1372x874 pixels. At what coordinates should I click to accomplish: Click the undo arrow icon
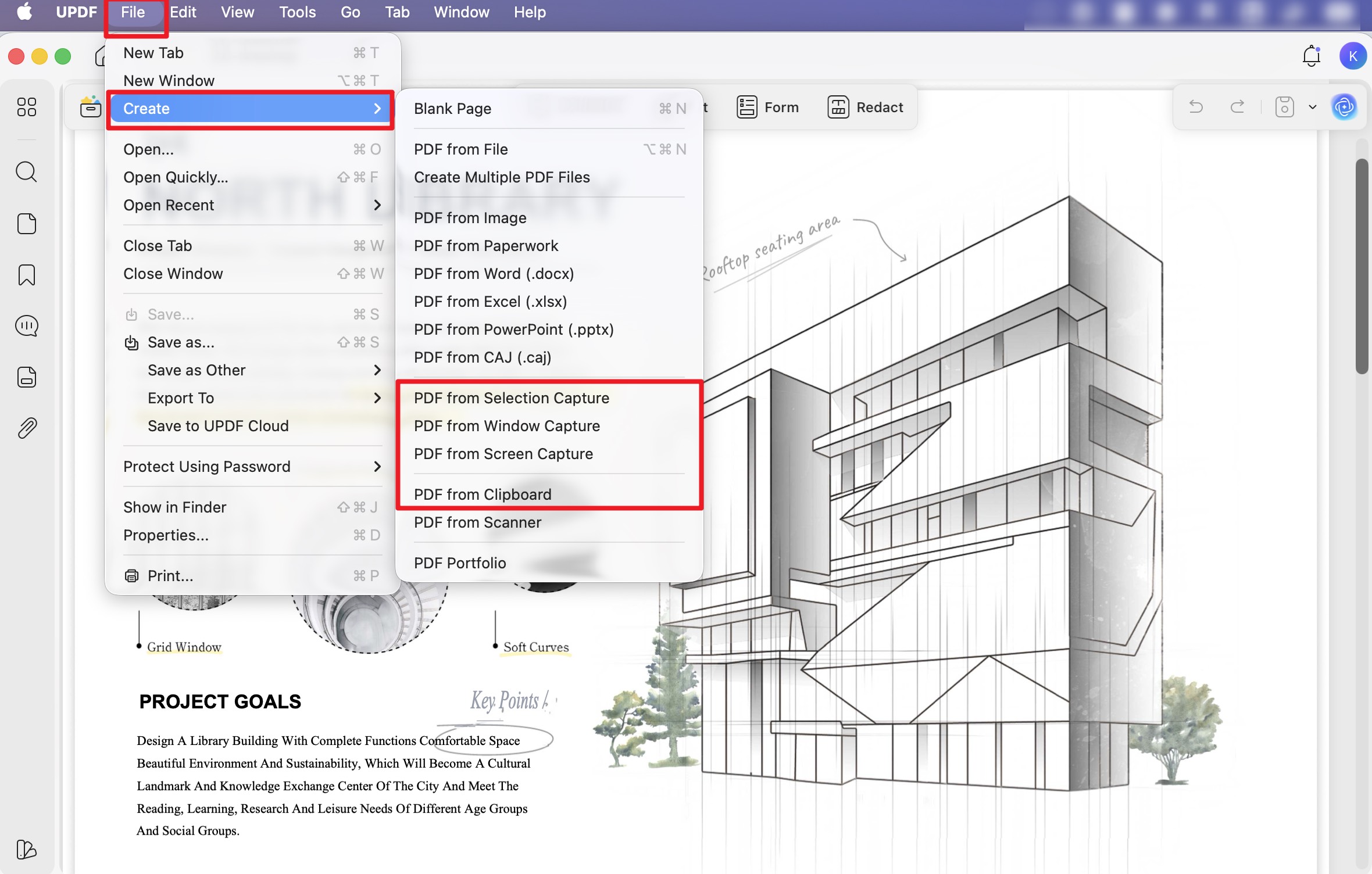pos(1196,107)
